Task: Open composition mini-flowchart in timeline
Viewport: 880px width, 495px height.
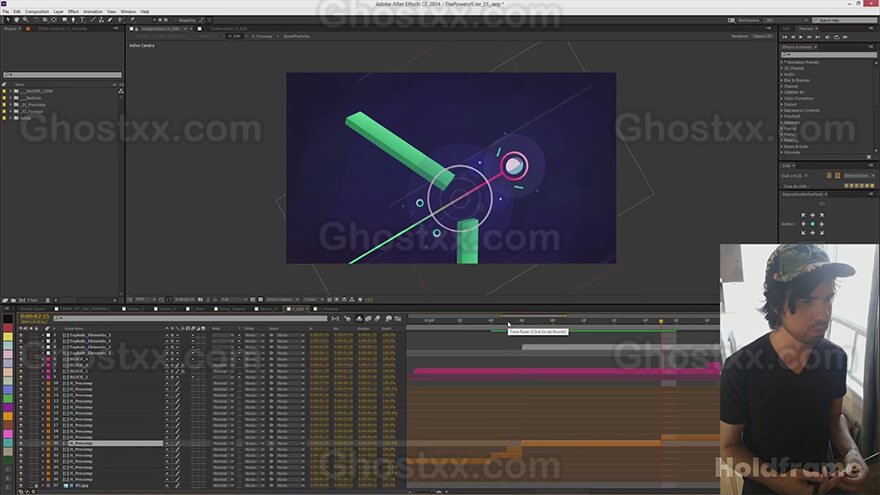Action: pyautogui.click(x=335, y=318)
